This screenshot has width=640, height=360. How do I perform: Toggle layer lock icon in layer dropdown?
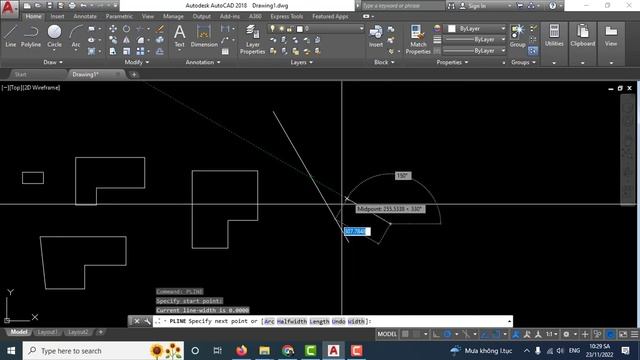290,29
